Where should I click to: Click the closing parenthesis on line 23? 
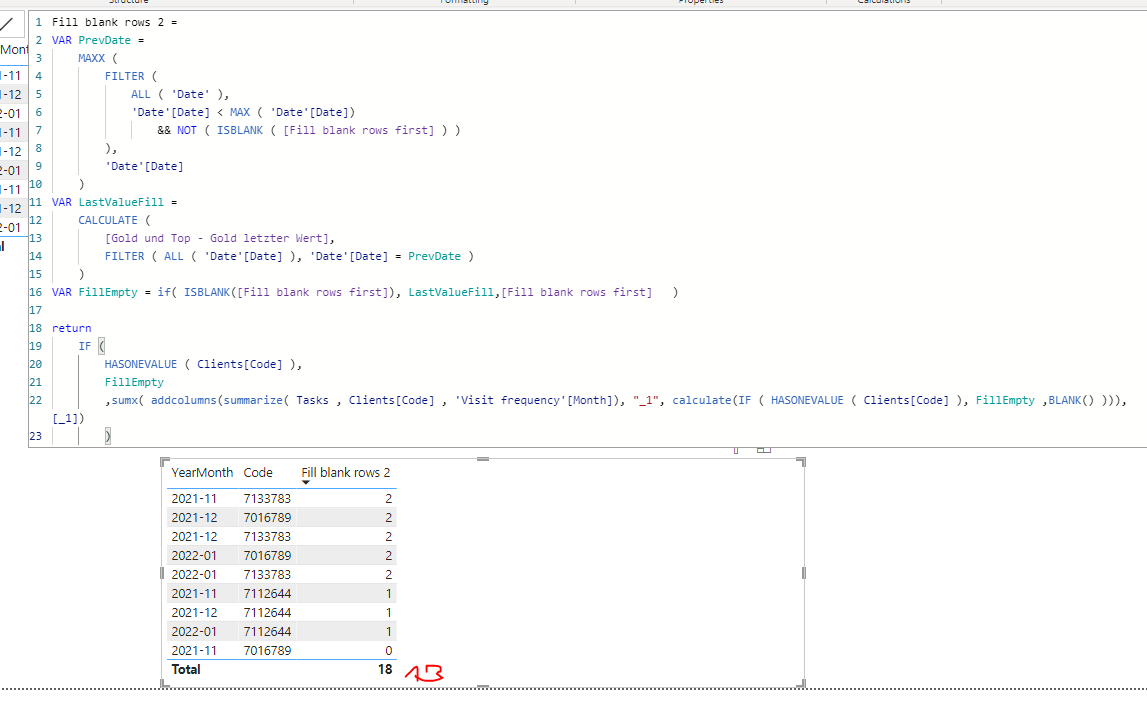tap(108, 436)
